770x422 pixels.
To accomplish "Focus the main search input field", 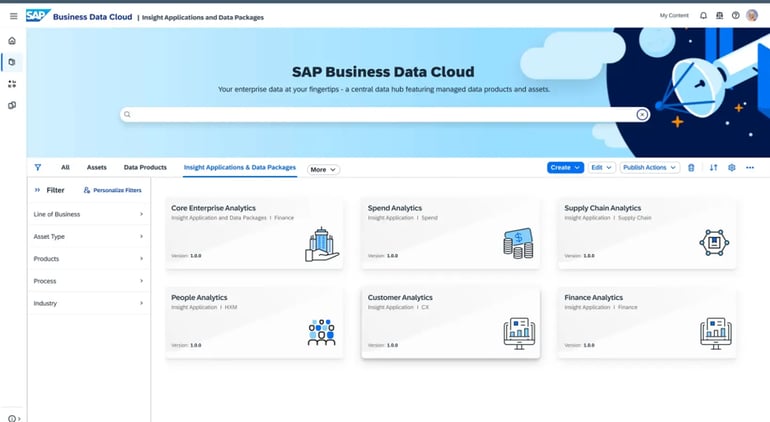I will click(x=385, y=114).
